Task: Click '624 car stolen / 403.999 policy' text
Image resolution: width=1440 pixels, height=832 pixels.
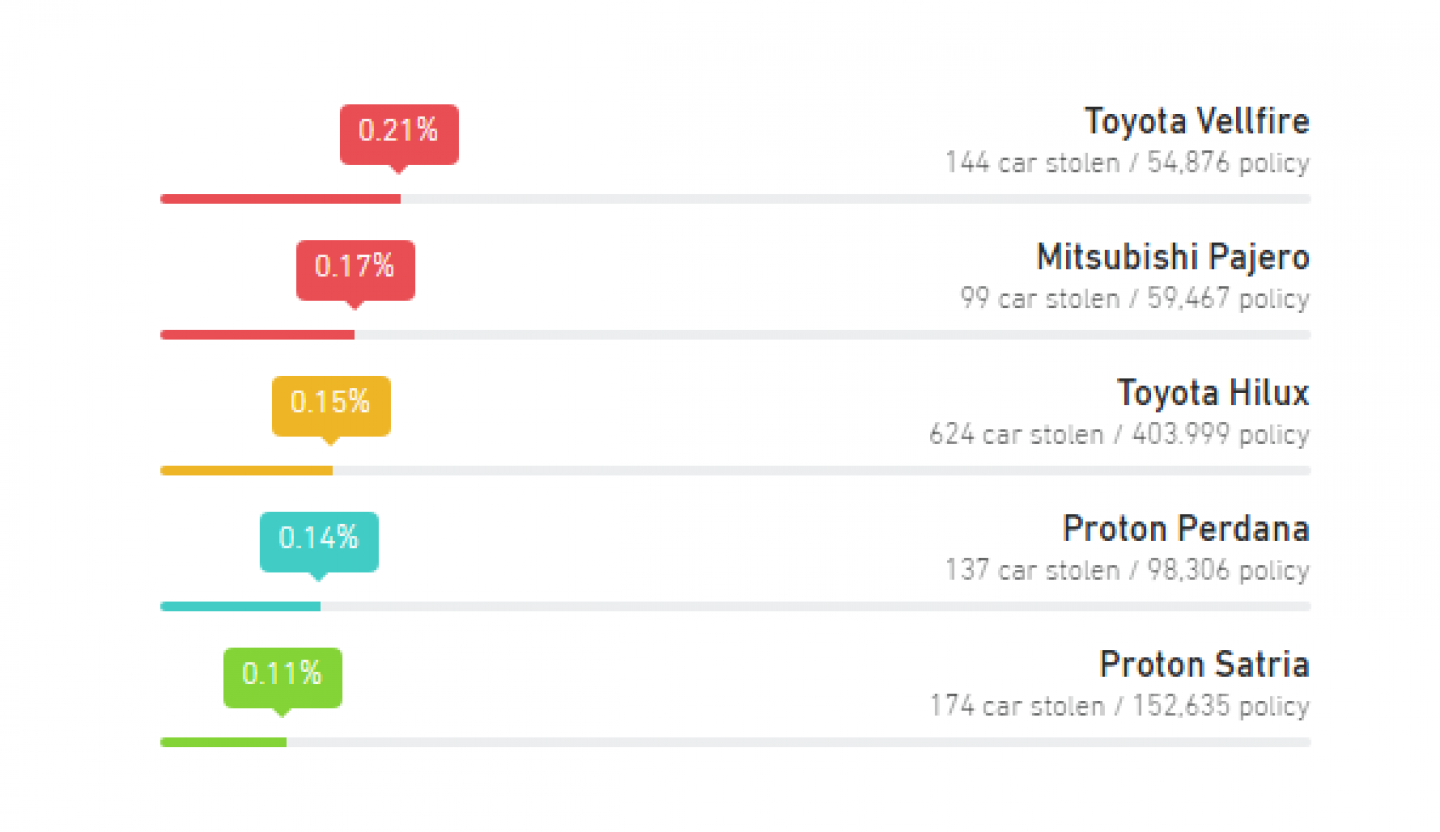Action: 1119,435
